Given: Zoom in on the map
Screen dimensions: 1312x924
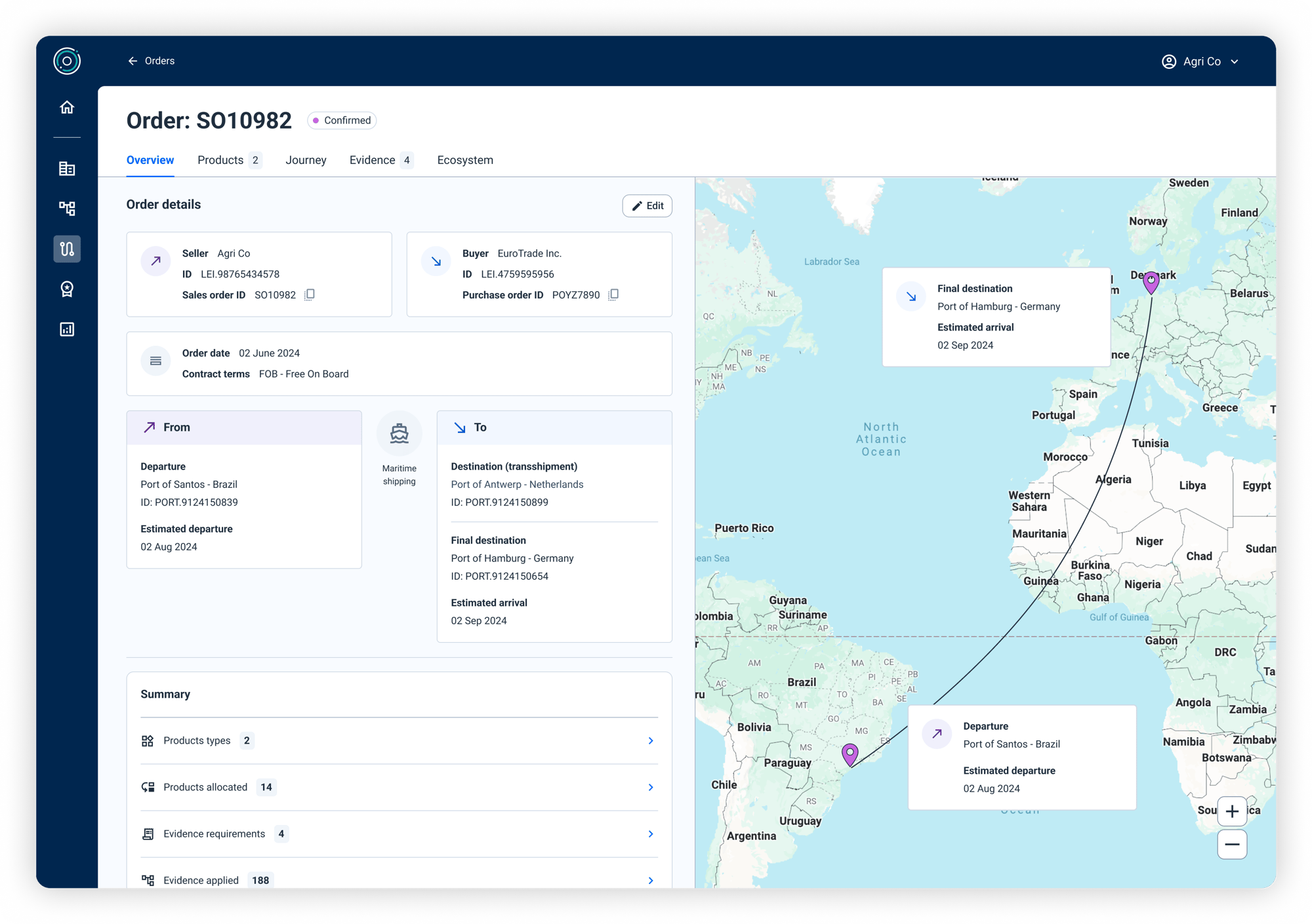Looking at the screenshot, I should (1232, 812).
